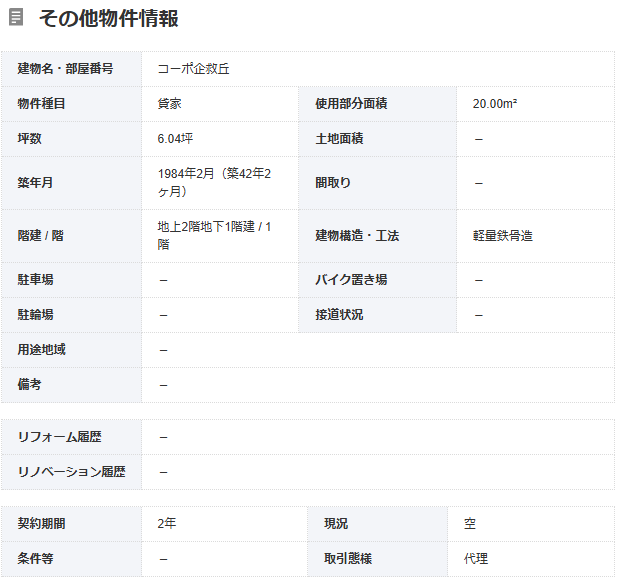The height and width of the screenshot is (582, 620).
Task: Select the 2年 contract period value
Action: point(167,524)
